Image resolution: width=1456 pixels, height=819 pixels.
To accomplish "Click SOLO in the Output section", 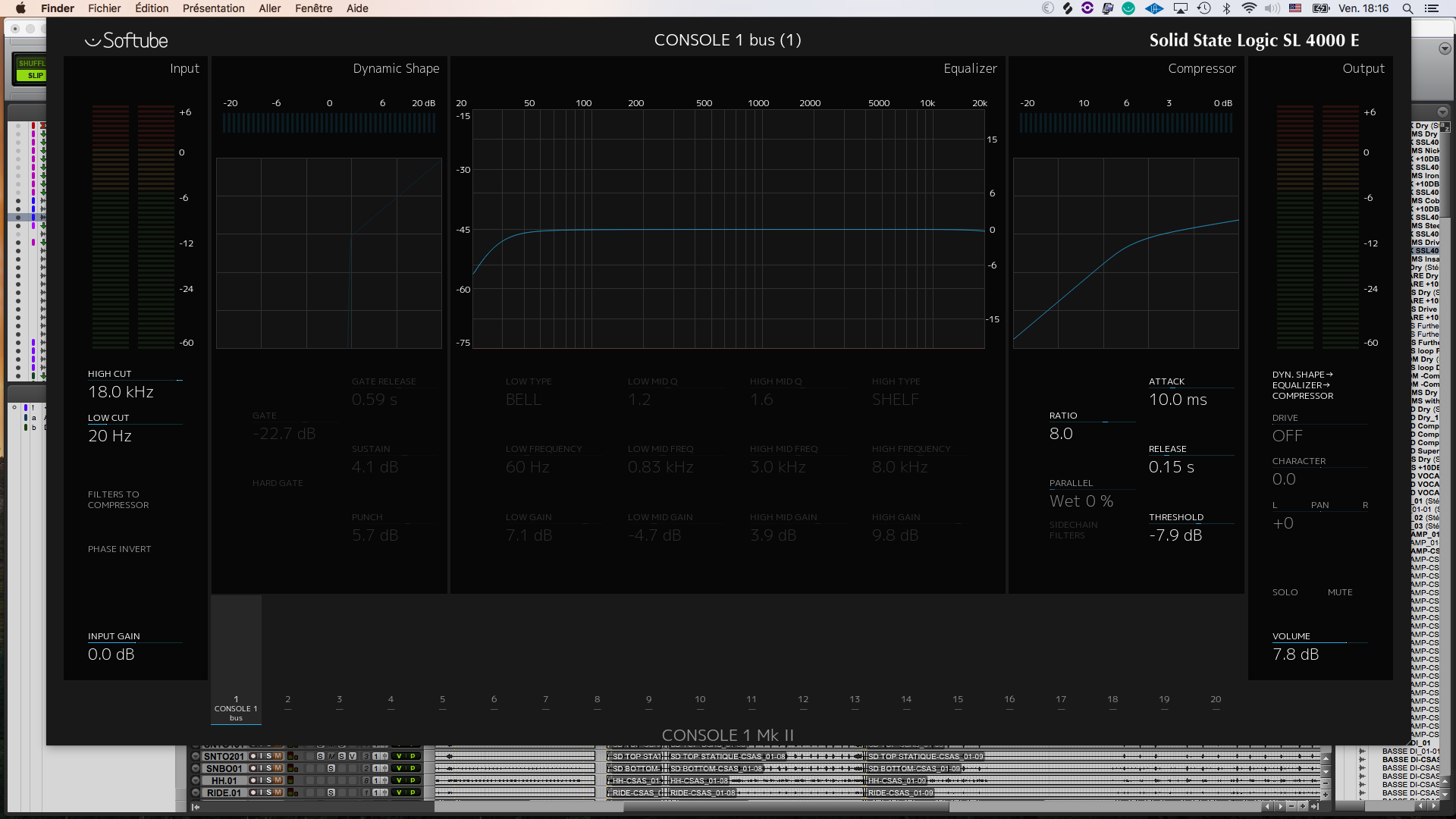I will [x=1285, y=592].
